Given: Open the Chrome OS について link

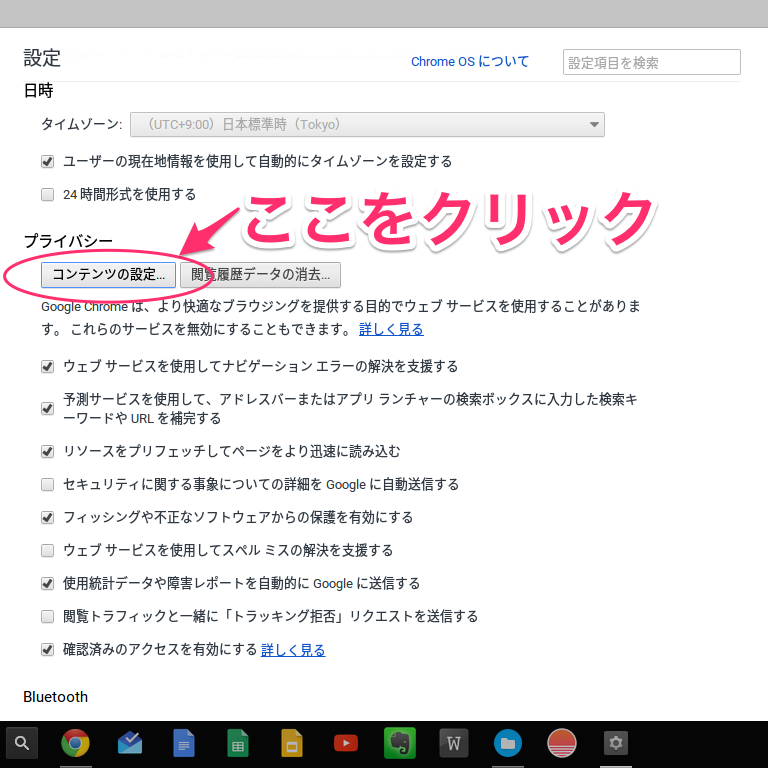Looking at the screenshot, I should [x=470, y=62].
